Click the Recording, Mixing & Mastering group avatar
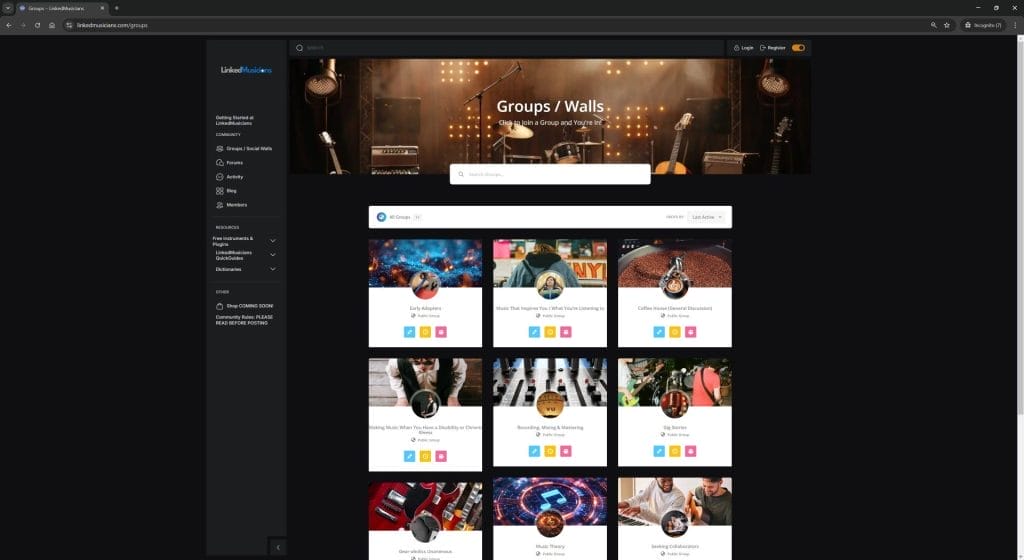 pos(549,404)
